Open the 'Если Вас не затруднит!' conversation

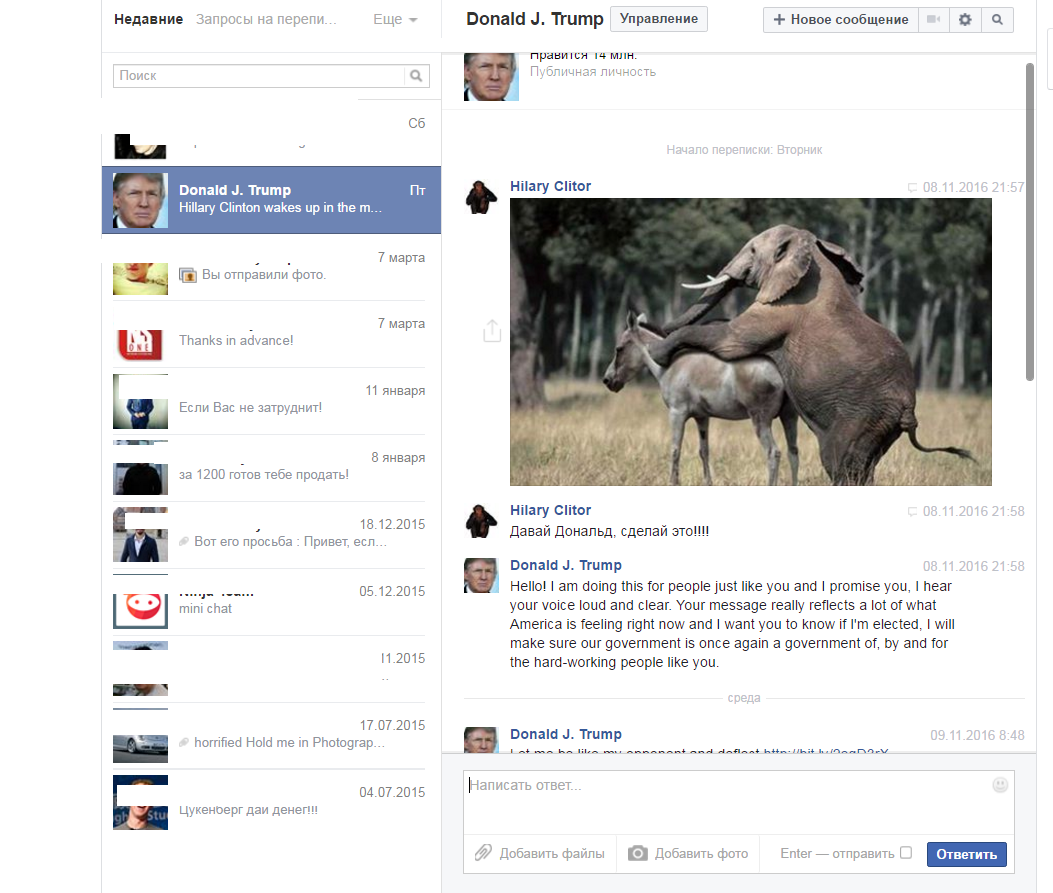[x=271, y=401]
